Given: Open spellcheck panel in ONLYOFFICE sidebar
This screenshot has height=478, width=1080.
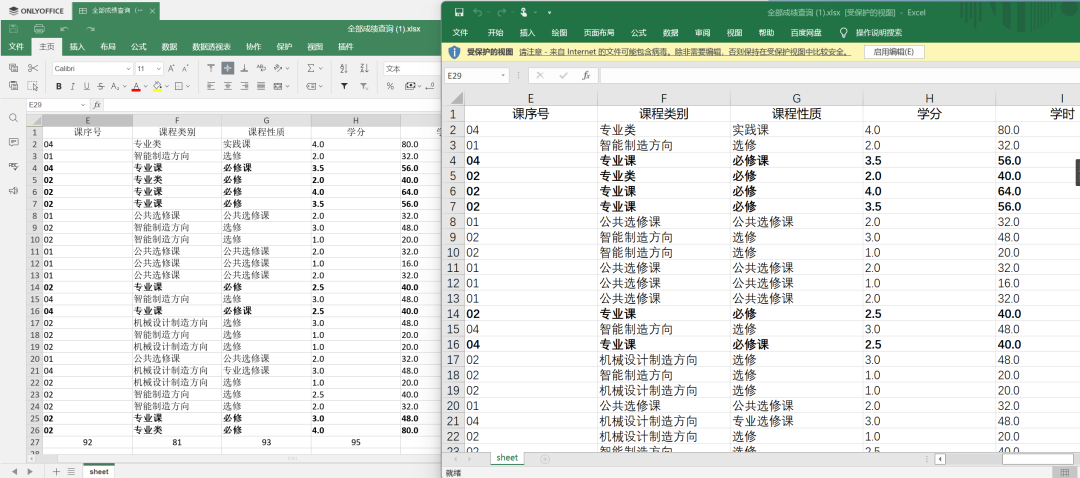Looking at the screenshot, I should 13,166.
